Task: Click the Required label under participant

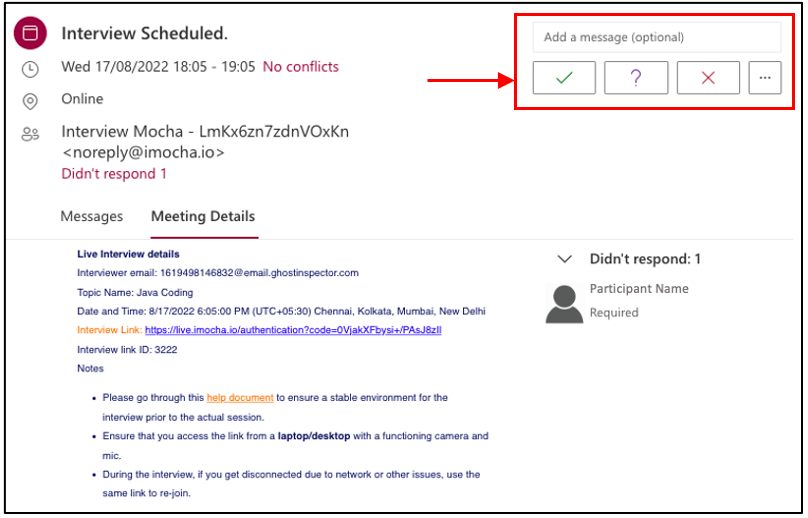Action: click(614, 313)
